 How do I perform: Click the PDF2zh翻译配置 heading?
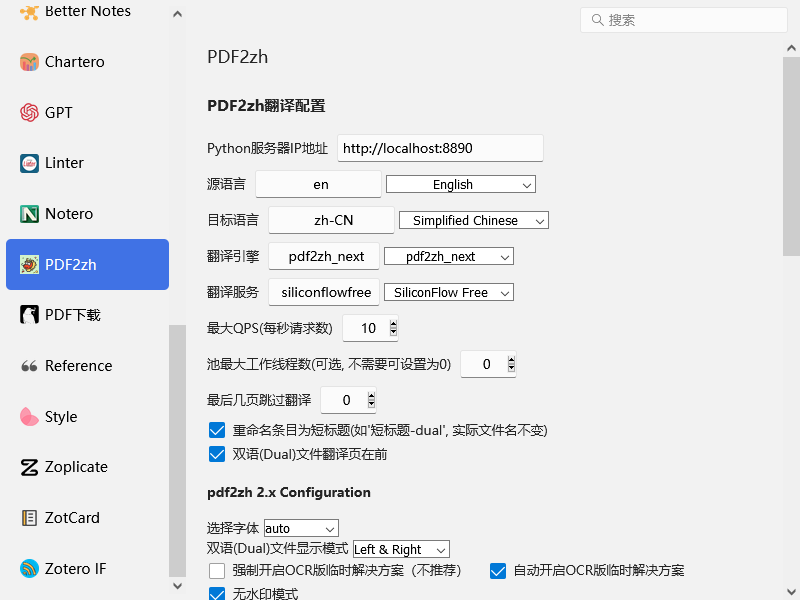(266, 106)
